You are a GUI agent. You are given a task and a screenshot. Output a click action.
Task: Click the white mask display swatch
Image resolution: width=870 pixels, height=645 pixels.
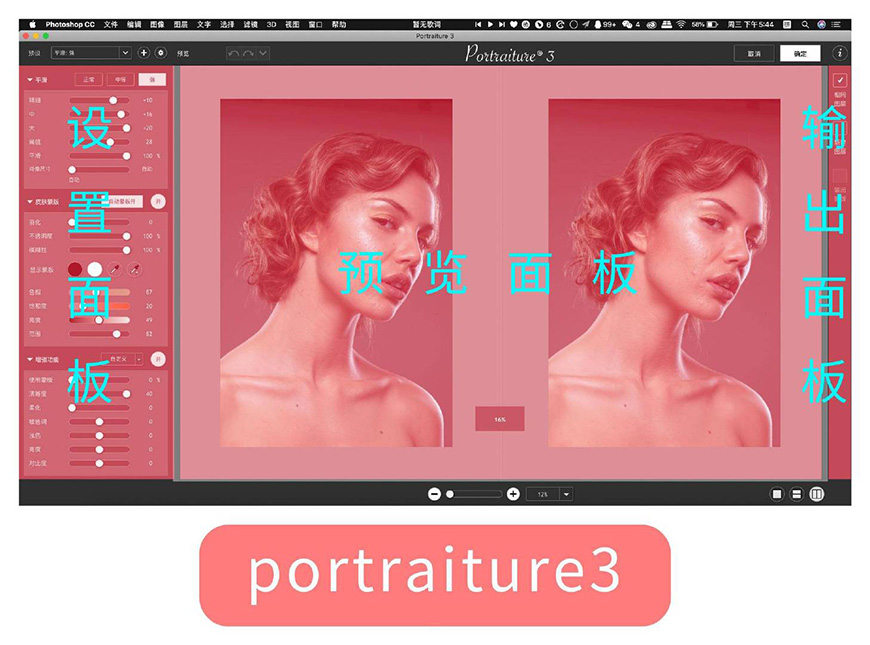click(x=95, y=269)
